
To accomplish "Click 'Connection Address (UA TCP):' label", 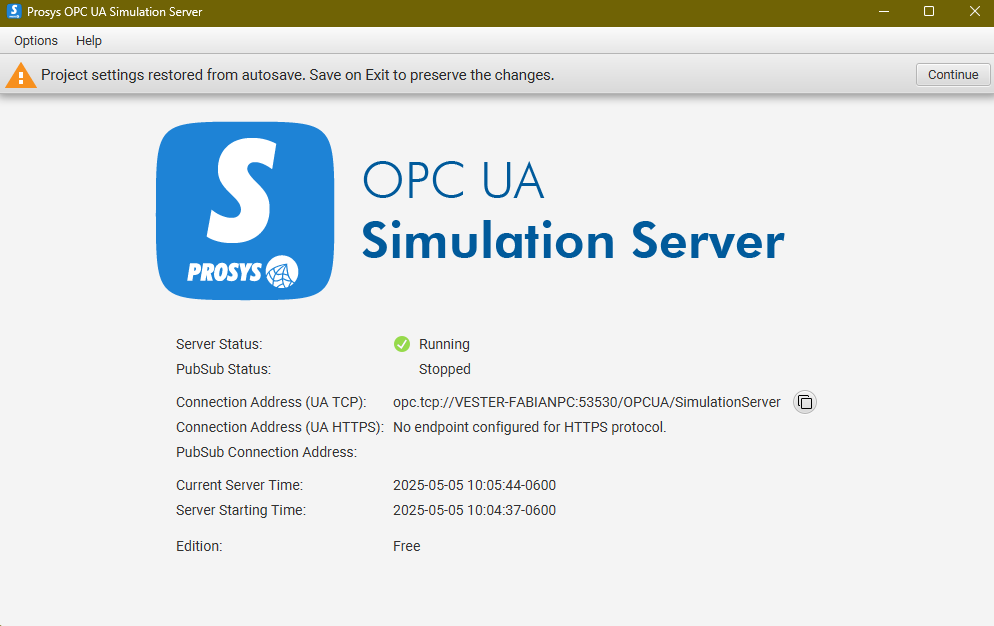I will (x=271, y=402).
